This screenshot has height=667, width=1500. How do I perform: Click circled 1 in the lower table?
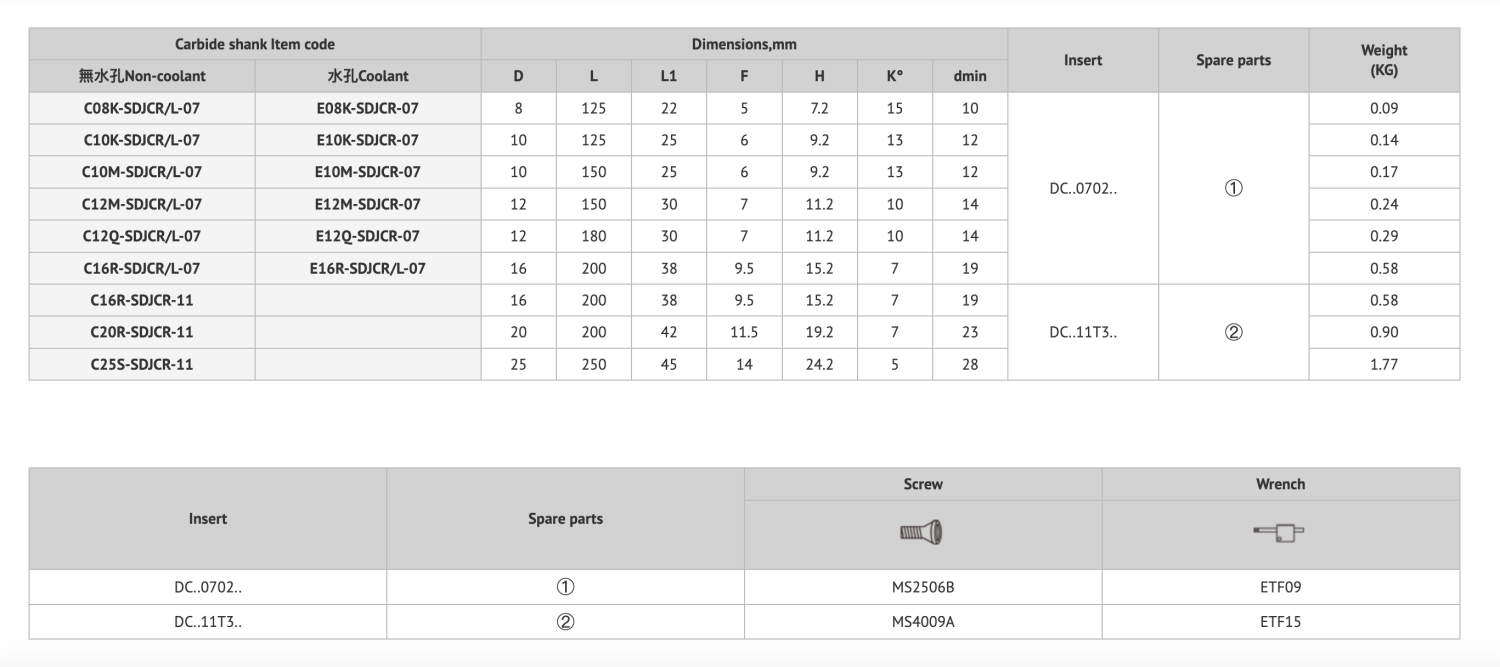click(x=565, y=587)
